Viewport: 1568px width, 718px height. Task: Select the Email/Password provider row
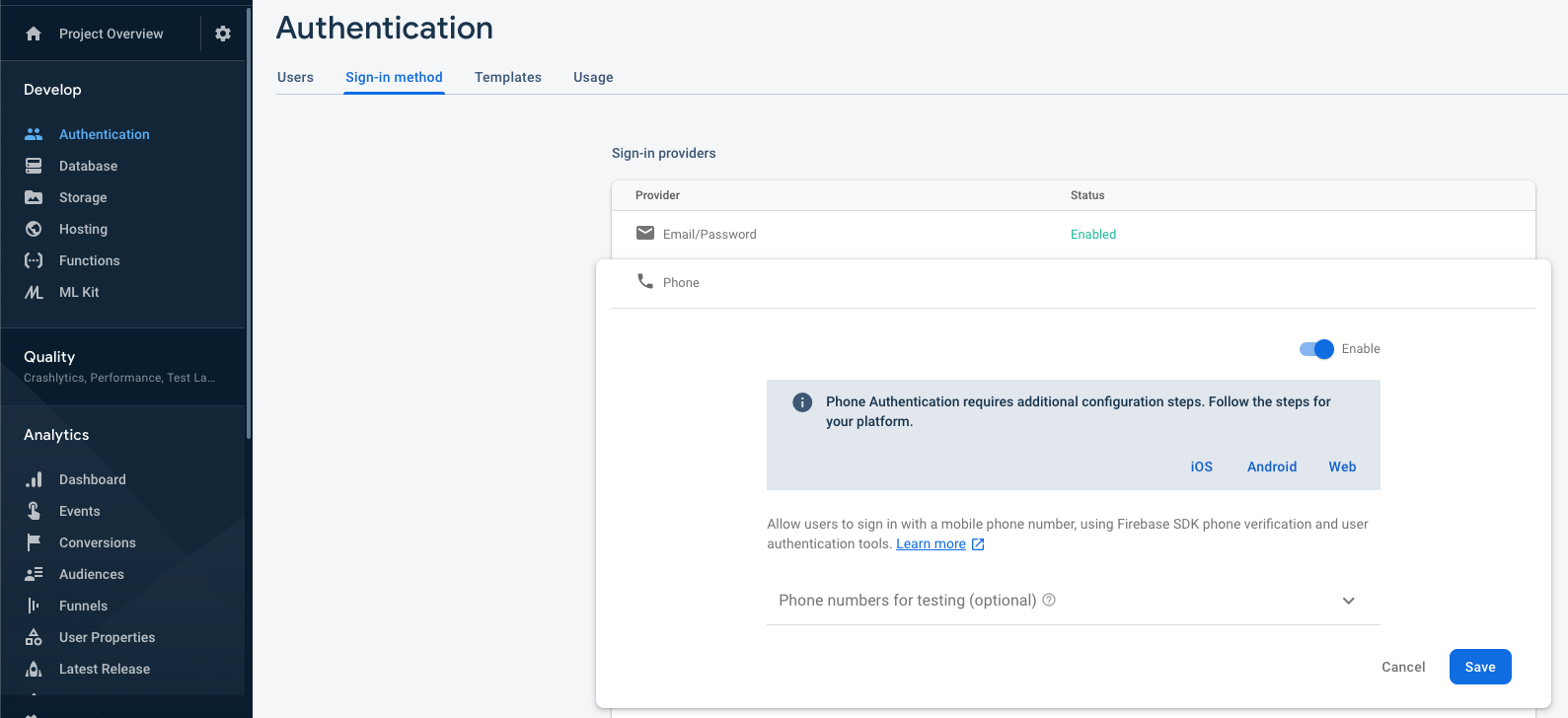click(x=1073, y=235)
